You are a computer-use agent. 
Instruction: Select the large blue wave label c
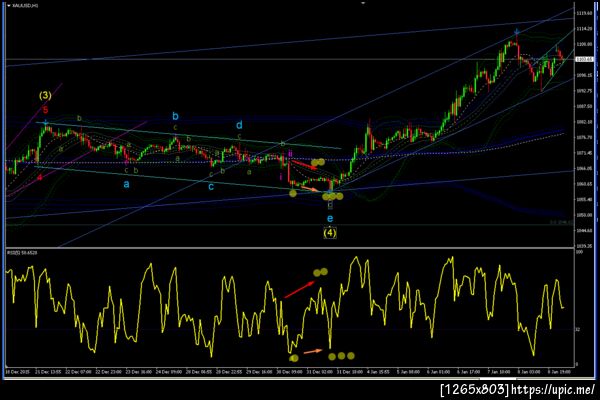click(x=211, y=187)
